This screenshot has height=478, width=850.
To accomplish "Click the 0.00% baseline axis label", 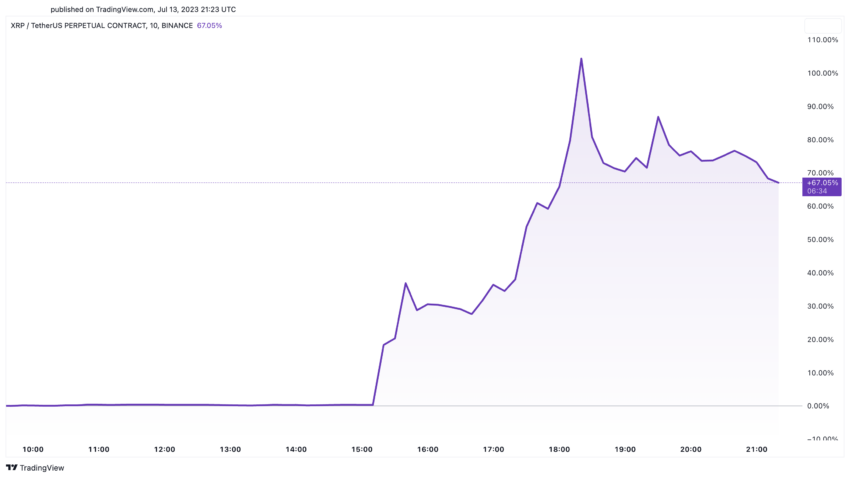I will (818, 406).
